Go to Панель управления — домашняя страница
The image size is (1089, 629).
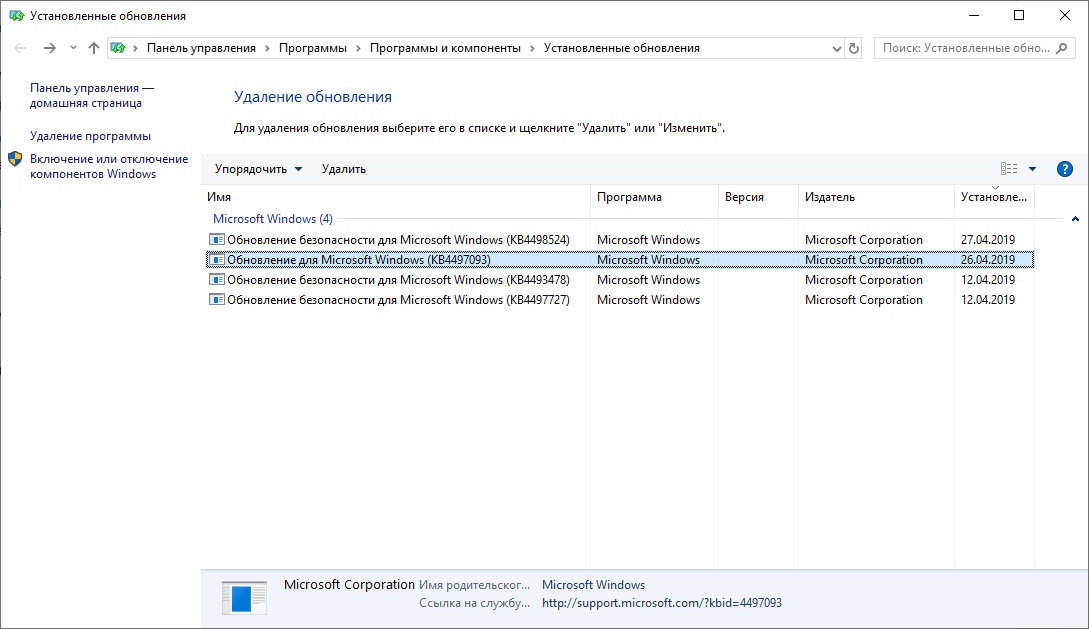(92, 96)
